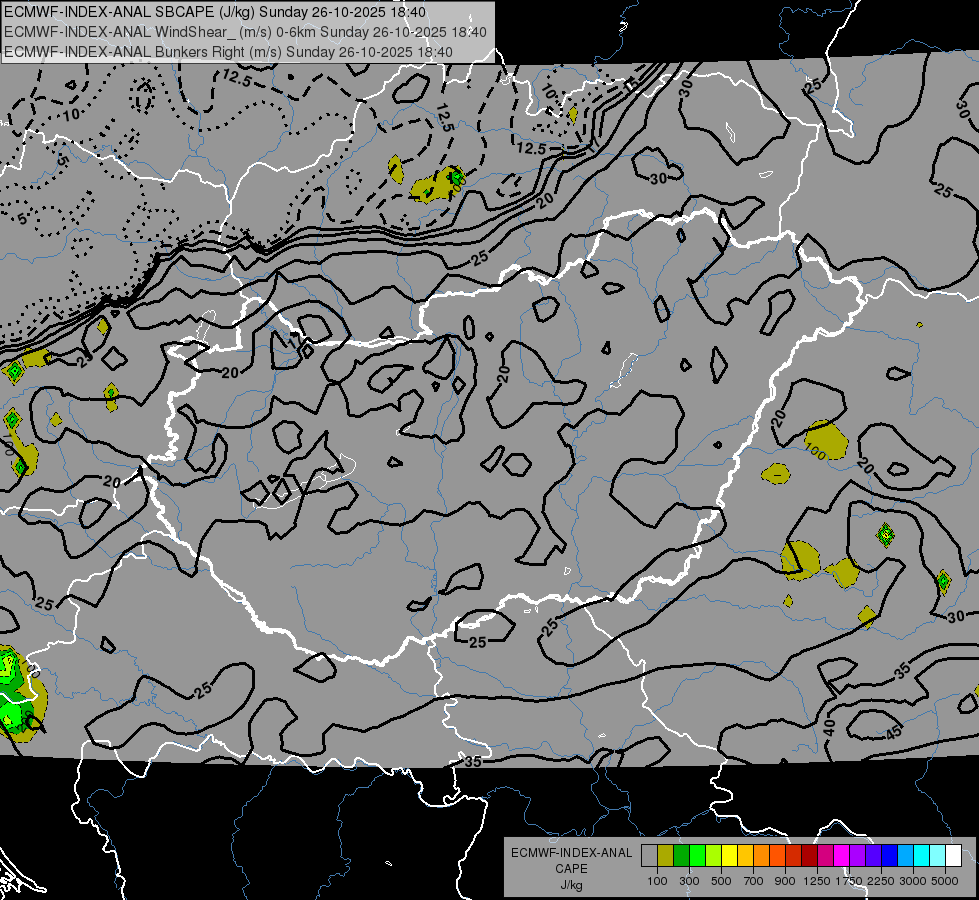Click the pure yellow legend swatch

coord(729,856)
